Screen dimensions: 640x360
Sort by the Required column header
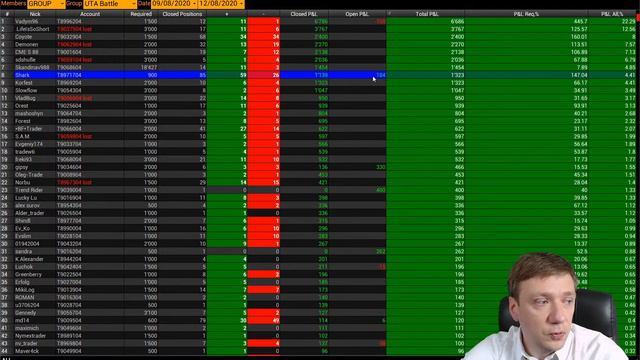[141, 14]
